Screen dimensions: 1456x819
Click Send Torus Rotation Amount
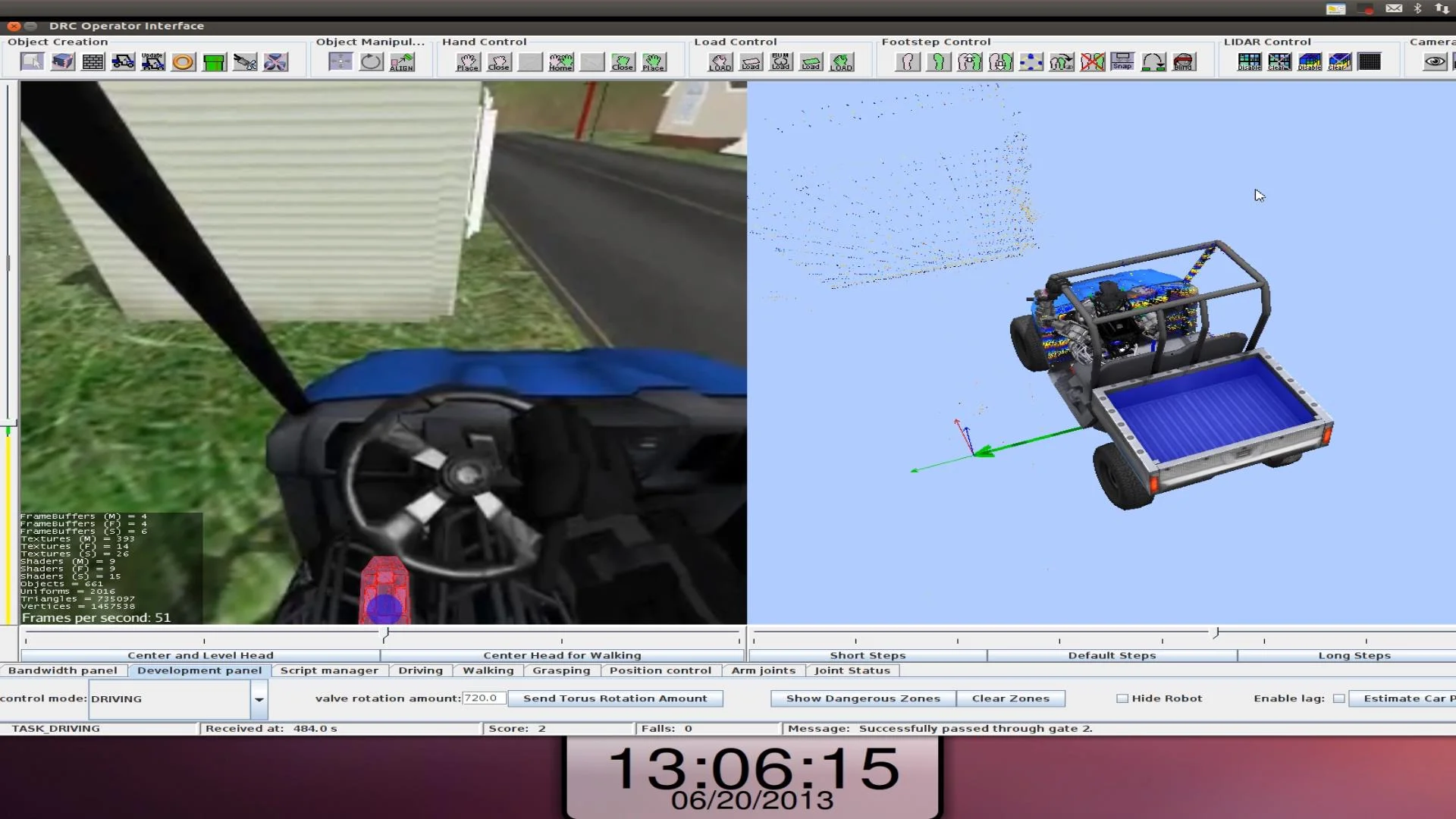point(616,698)
